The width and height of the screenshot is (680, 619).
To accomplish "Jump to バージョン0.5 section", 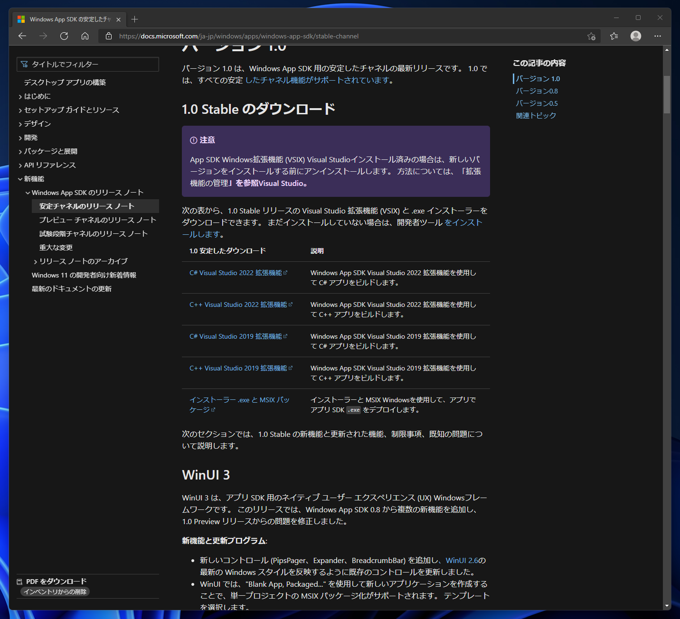I will (x=537, y=103).
